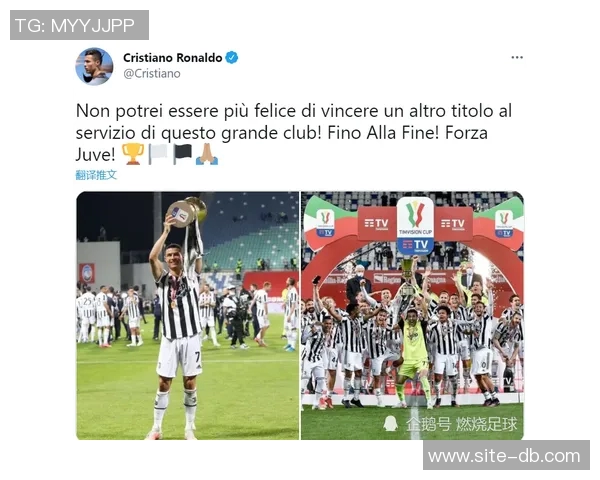
Task: Click the black flag emoji in the tweet
Action: point(182,154)
